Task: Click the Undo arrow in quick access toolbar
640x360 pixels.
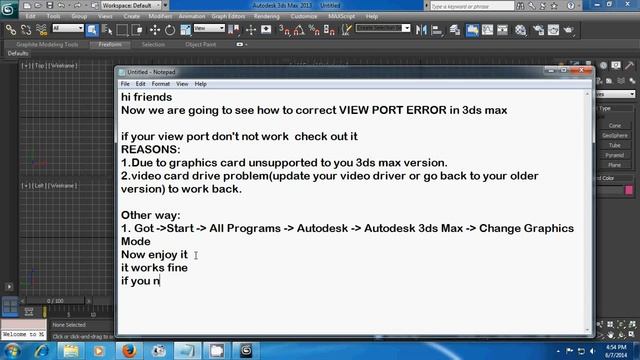Action: (x=61, y=5)
